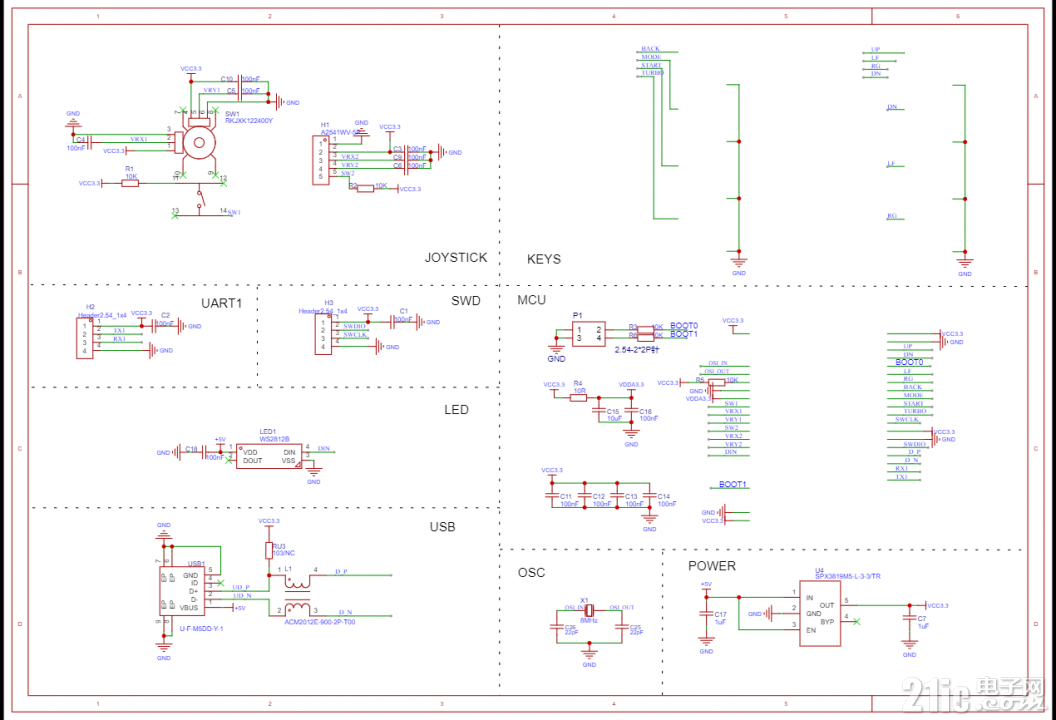The image size is (1056, 720).
Task: Select decoupling capacitor C14
Action: click(649, 496)
